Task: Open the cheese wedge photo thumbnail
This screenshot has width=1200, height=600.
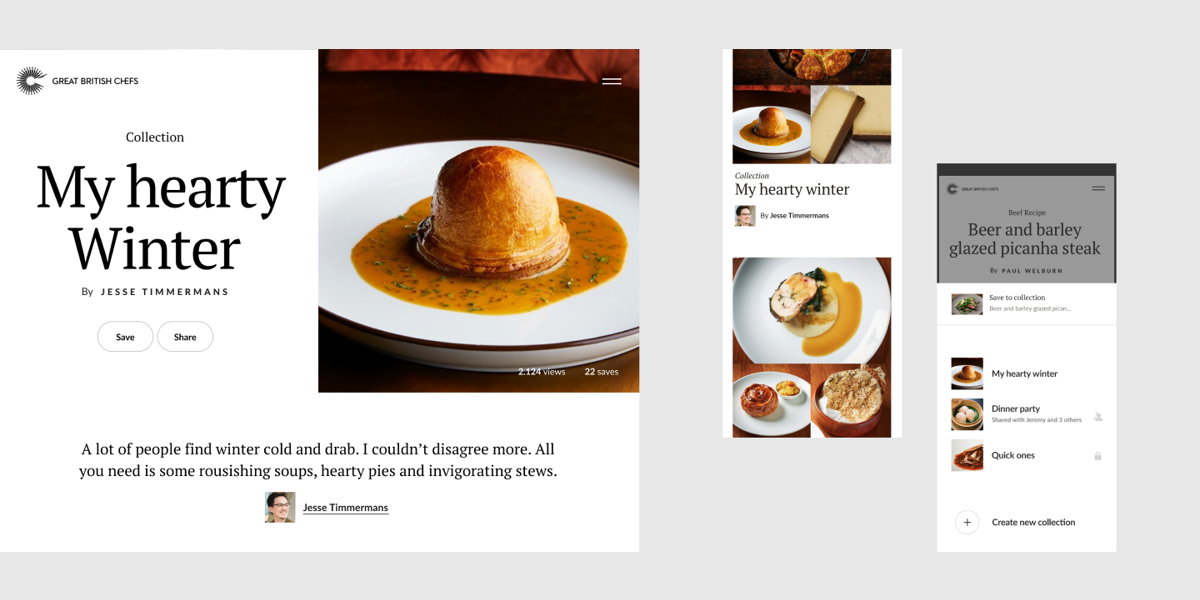Action: (851, 124)
